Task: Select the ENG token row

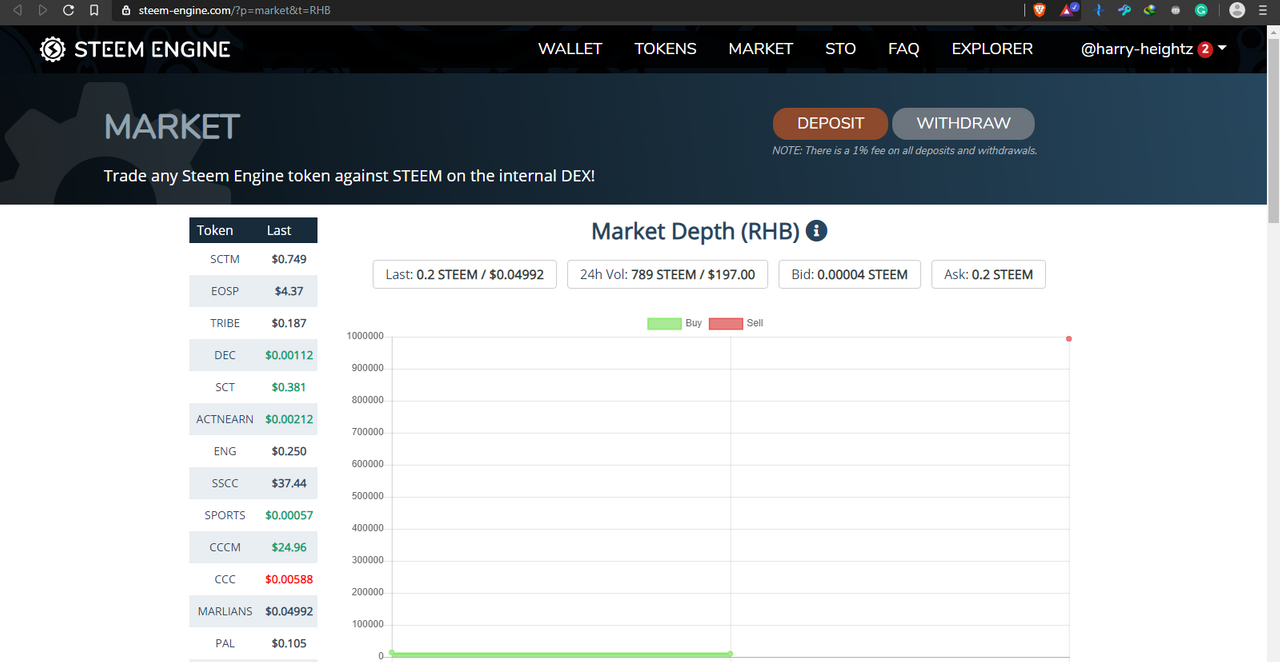Action: click(253, 451)
